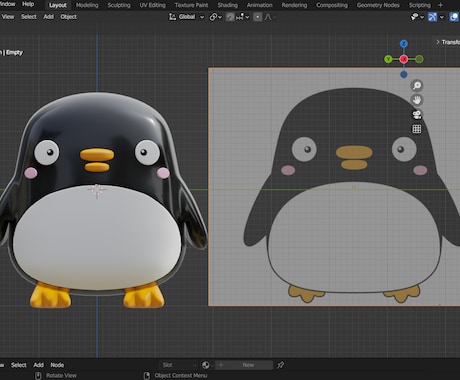Toggle the snapping magnet button

coord(230,17)
